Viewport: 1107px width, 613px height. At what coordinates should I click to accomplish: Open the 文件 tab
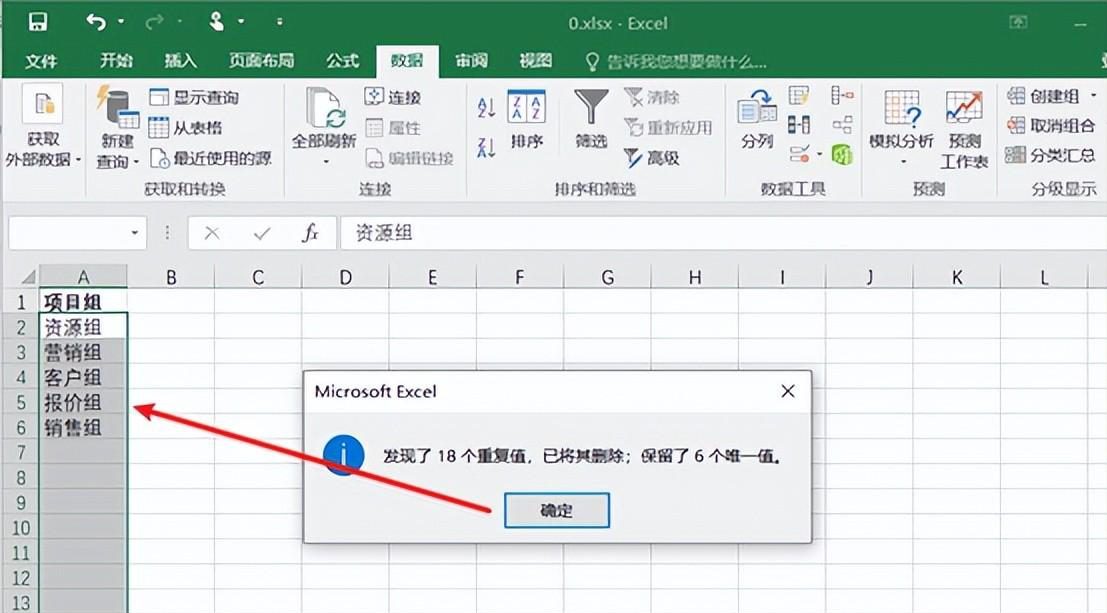[x=41, y=61]
